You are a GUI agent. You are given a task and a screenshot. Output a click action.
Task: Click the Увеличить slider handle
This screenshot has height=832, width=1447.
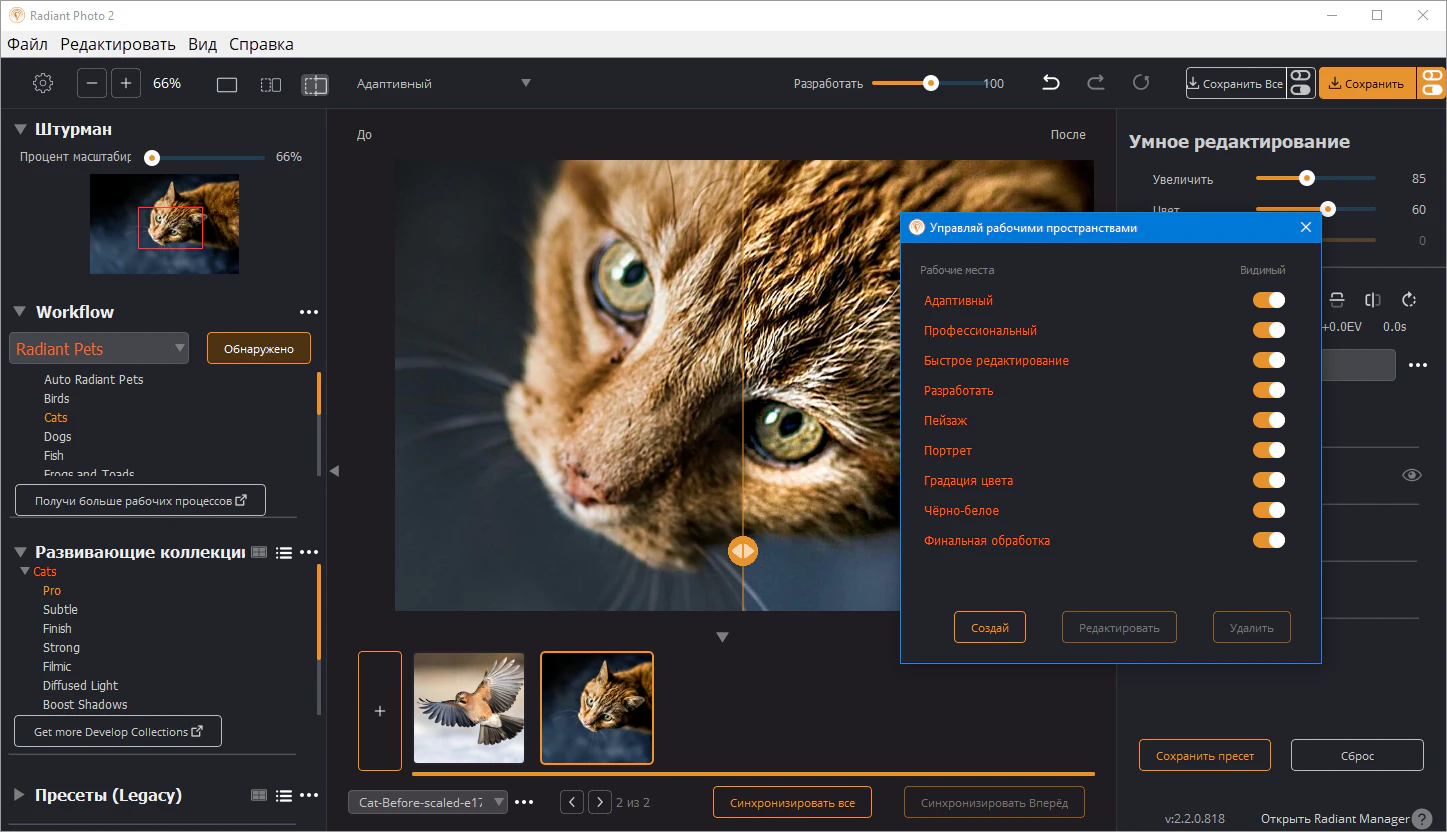click(x=1306, y=178)
